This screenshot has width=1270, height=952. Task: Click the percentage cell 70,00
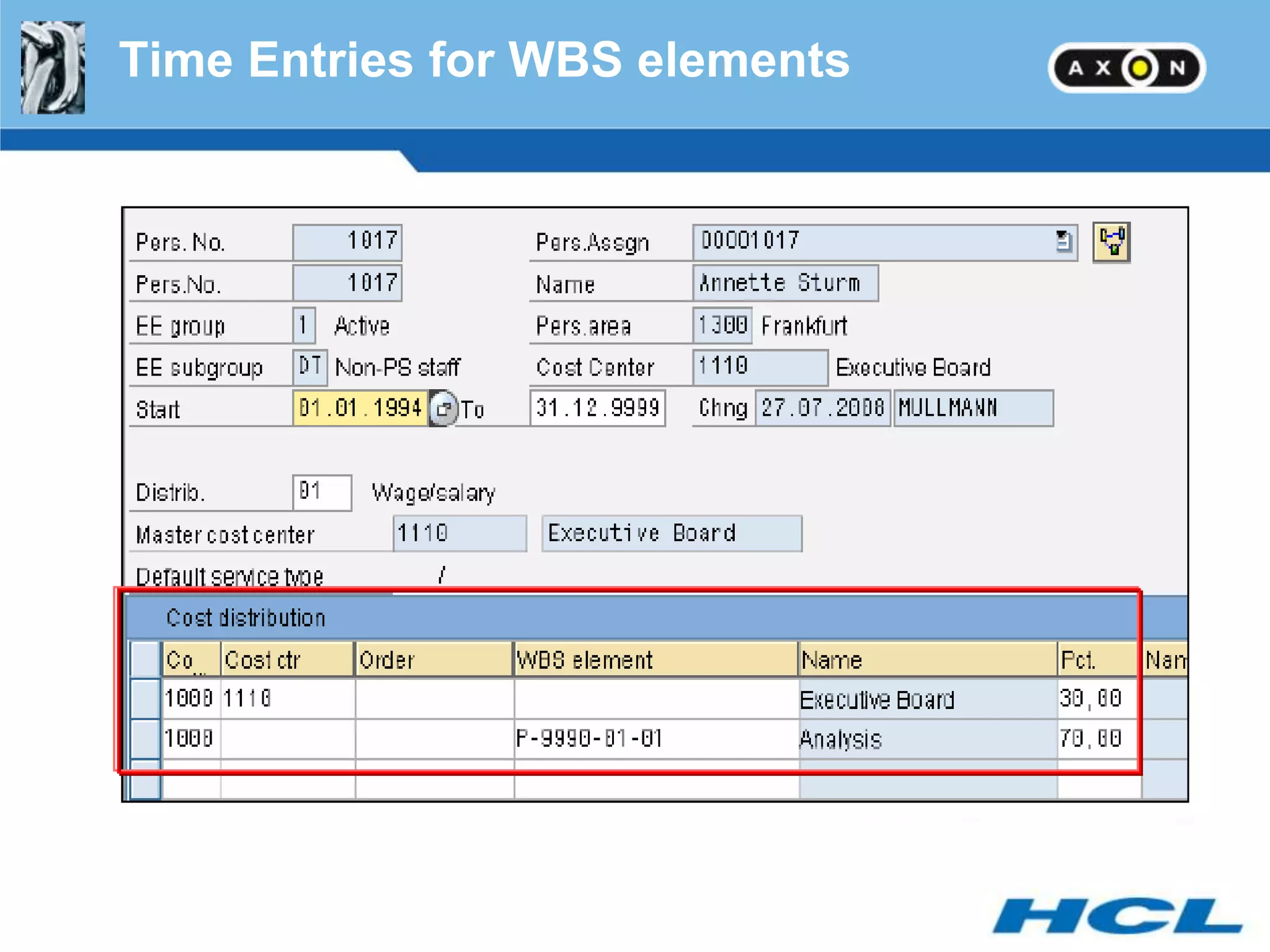tap(1099, 739)
